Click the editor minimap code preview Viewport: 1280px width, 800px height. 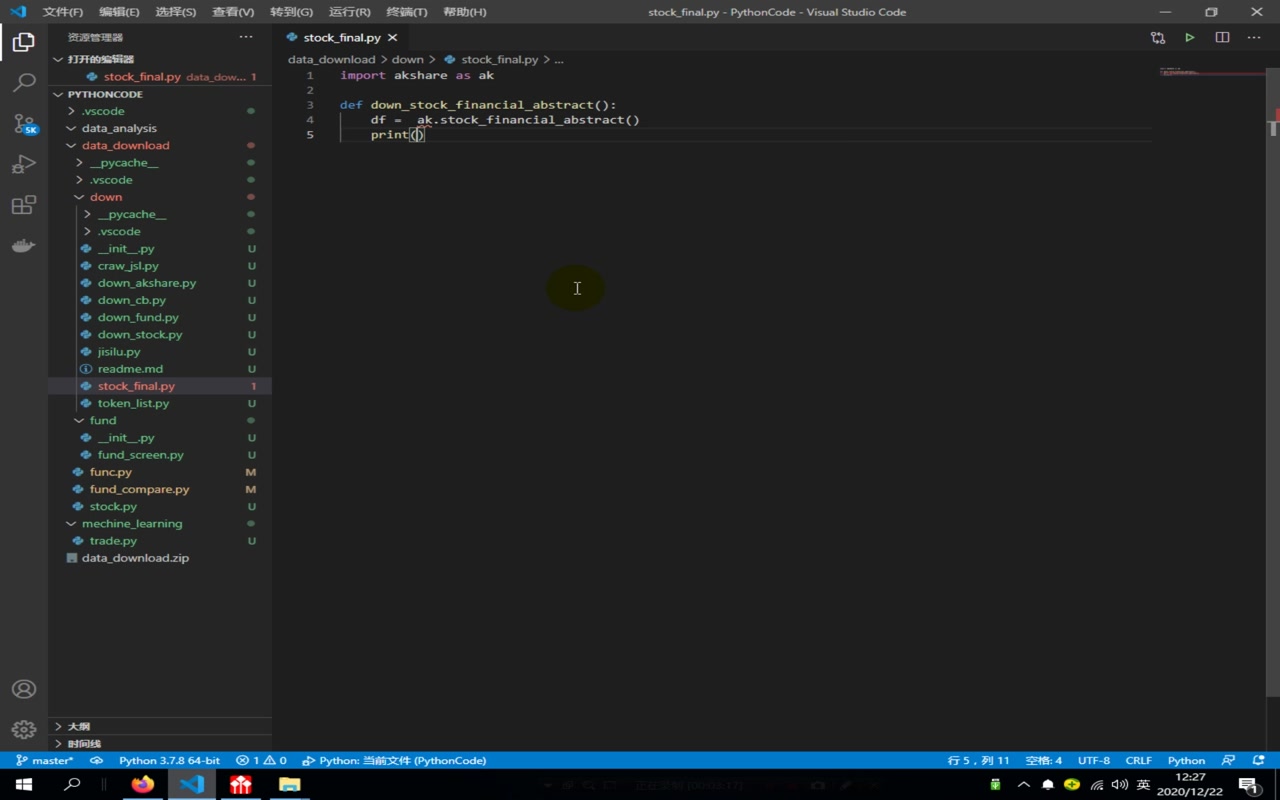coord(1212,73)
